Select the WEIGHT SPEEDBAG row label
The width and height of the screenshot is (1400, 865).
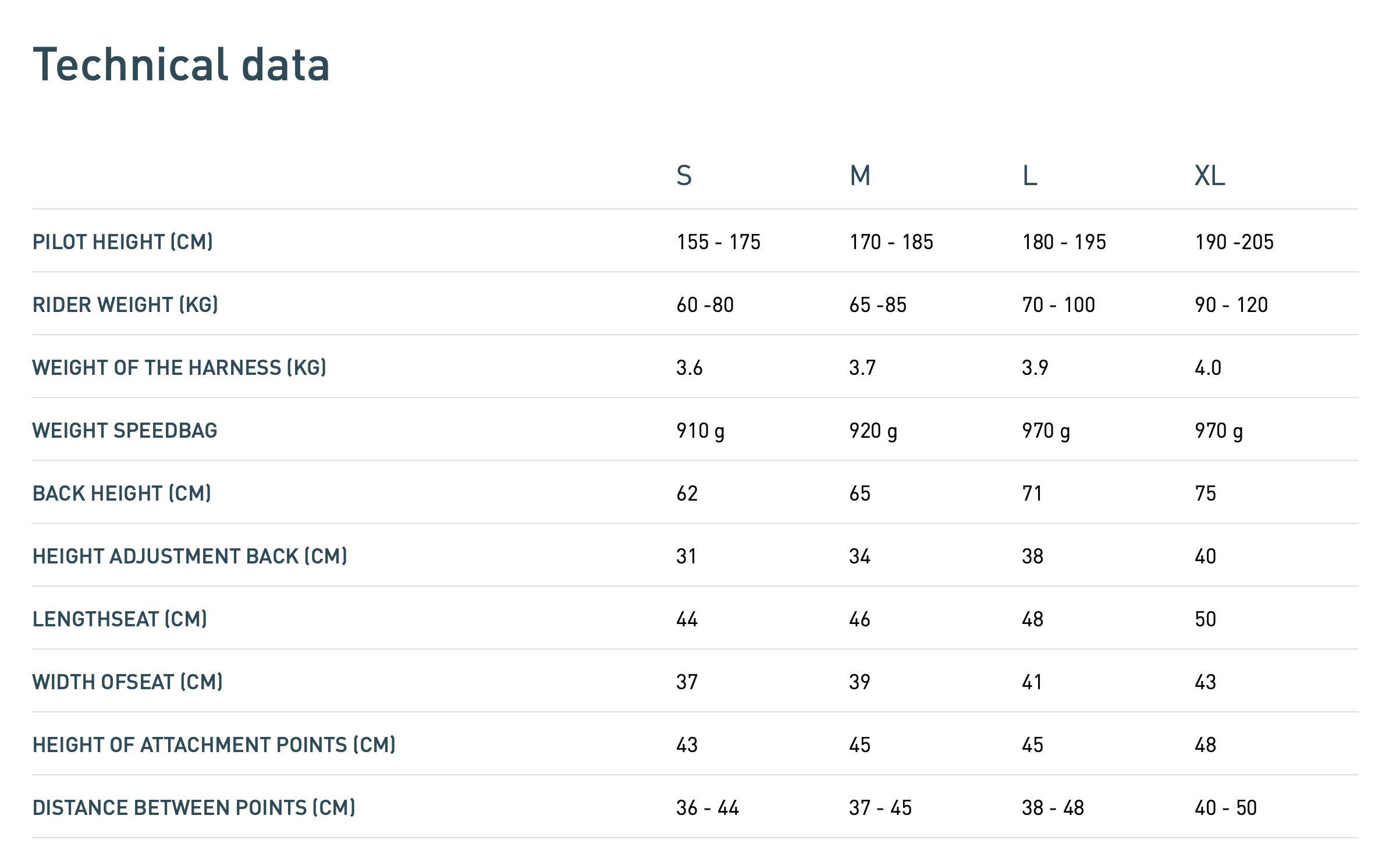[125, 430]
